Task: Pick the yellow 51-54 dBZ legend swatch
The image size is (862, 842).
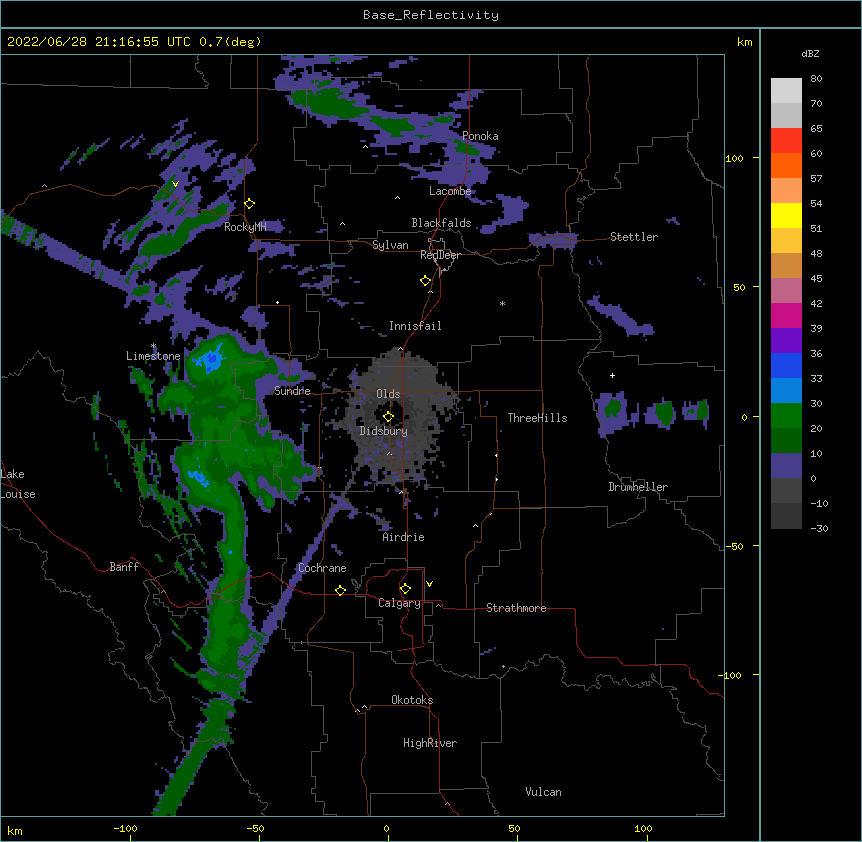Action: pyautogui.click(x=786, y=215)
